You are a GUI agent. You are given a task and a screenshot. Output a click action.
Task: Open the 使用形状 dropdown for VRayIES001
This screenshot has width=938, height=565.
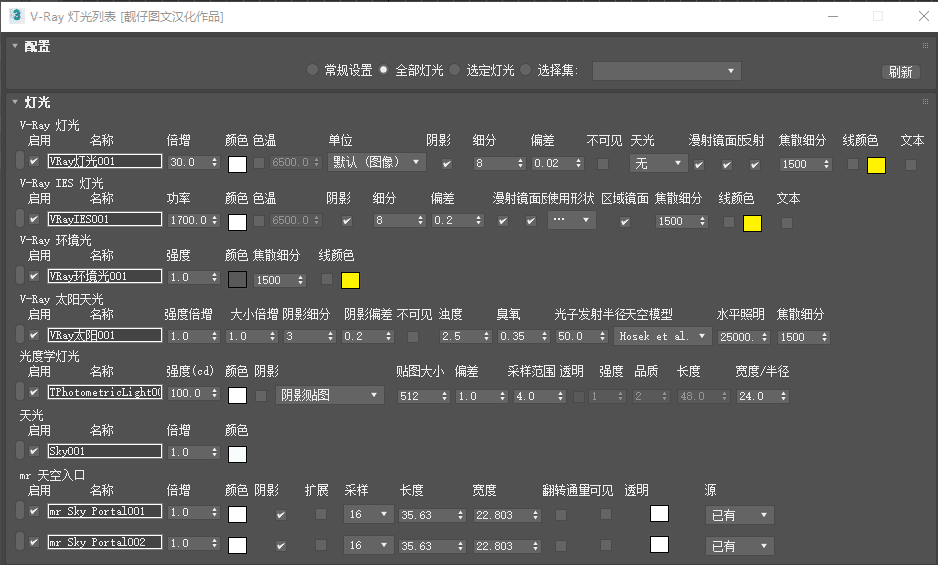click(571, 220)
